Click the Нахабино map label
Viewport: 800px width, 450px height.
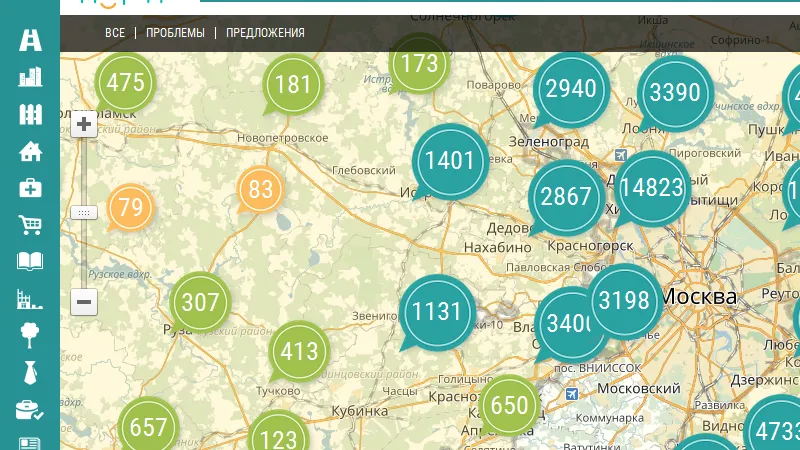coord(497,248)
